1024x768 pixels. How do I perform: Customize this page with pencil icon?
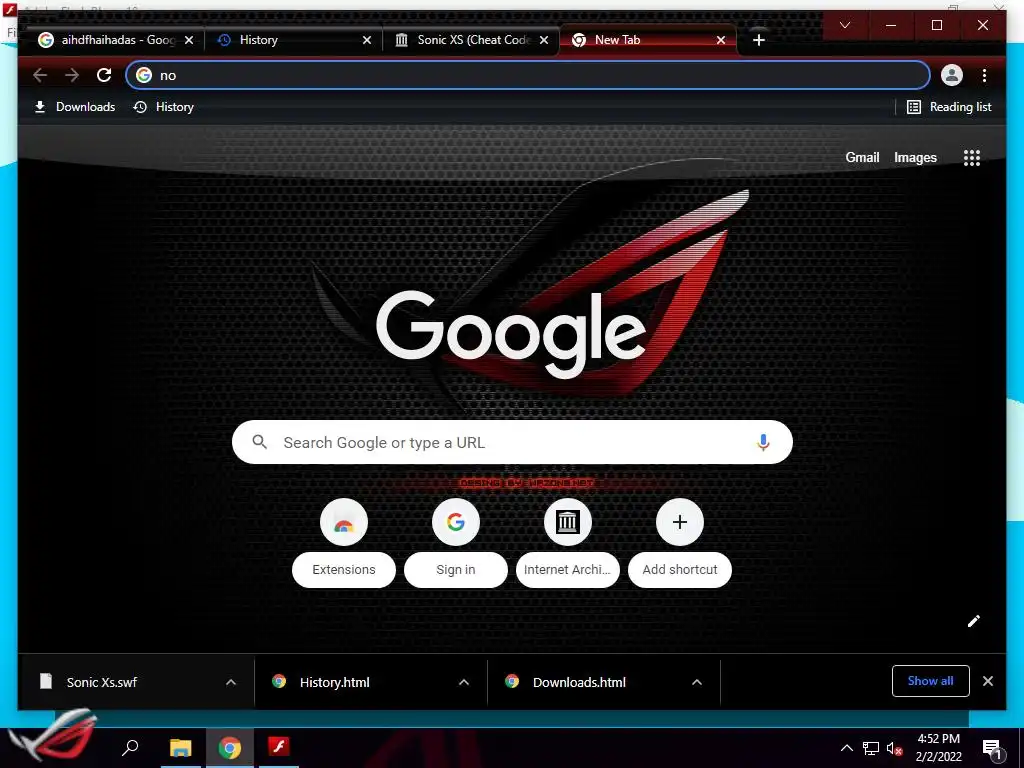(x=974, y=620)
